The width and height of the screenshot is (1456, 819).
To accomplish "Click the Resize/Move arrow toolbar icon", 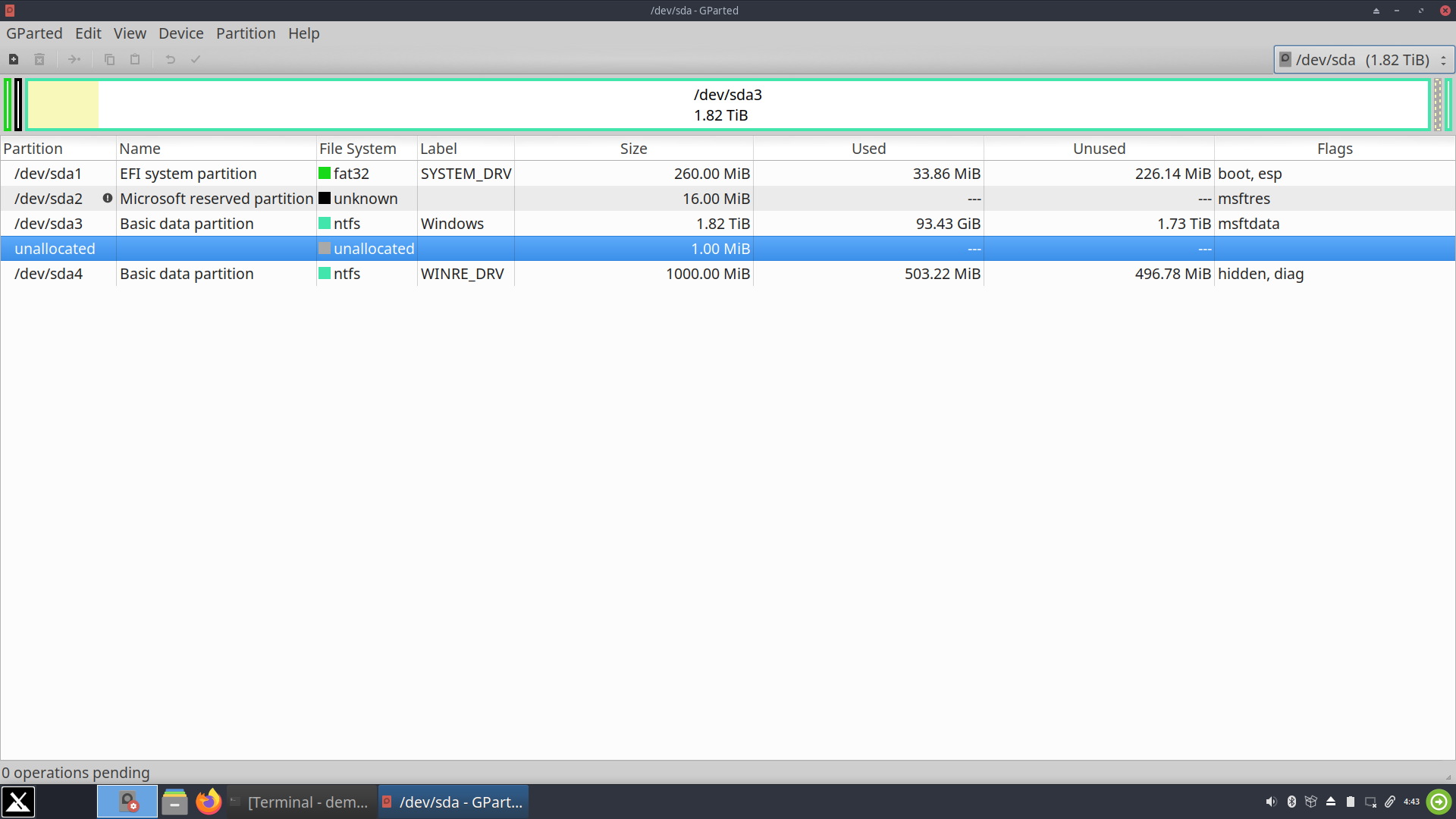I will (x=74, y=59).
